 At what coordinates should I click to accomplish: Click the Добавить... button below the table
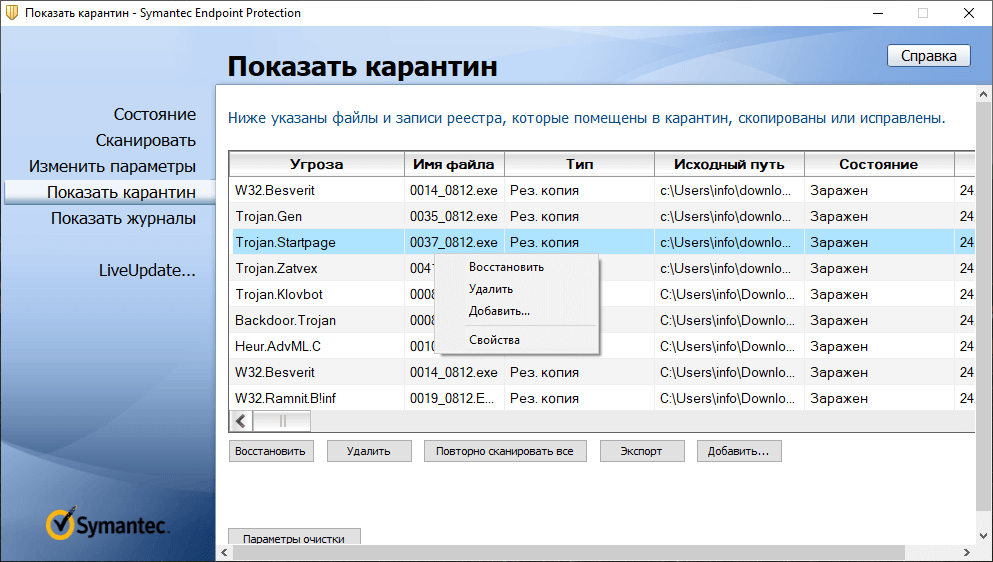(739, 451)
